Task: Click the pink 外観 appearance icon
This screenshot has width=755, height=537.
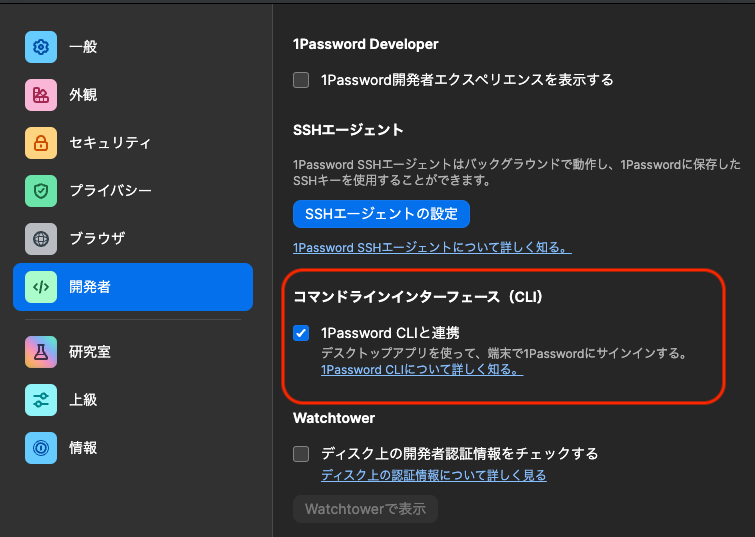Action: tap(41, 95)
